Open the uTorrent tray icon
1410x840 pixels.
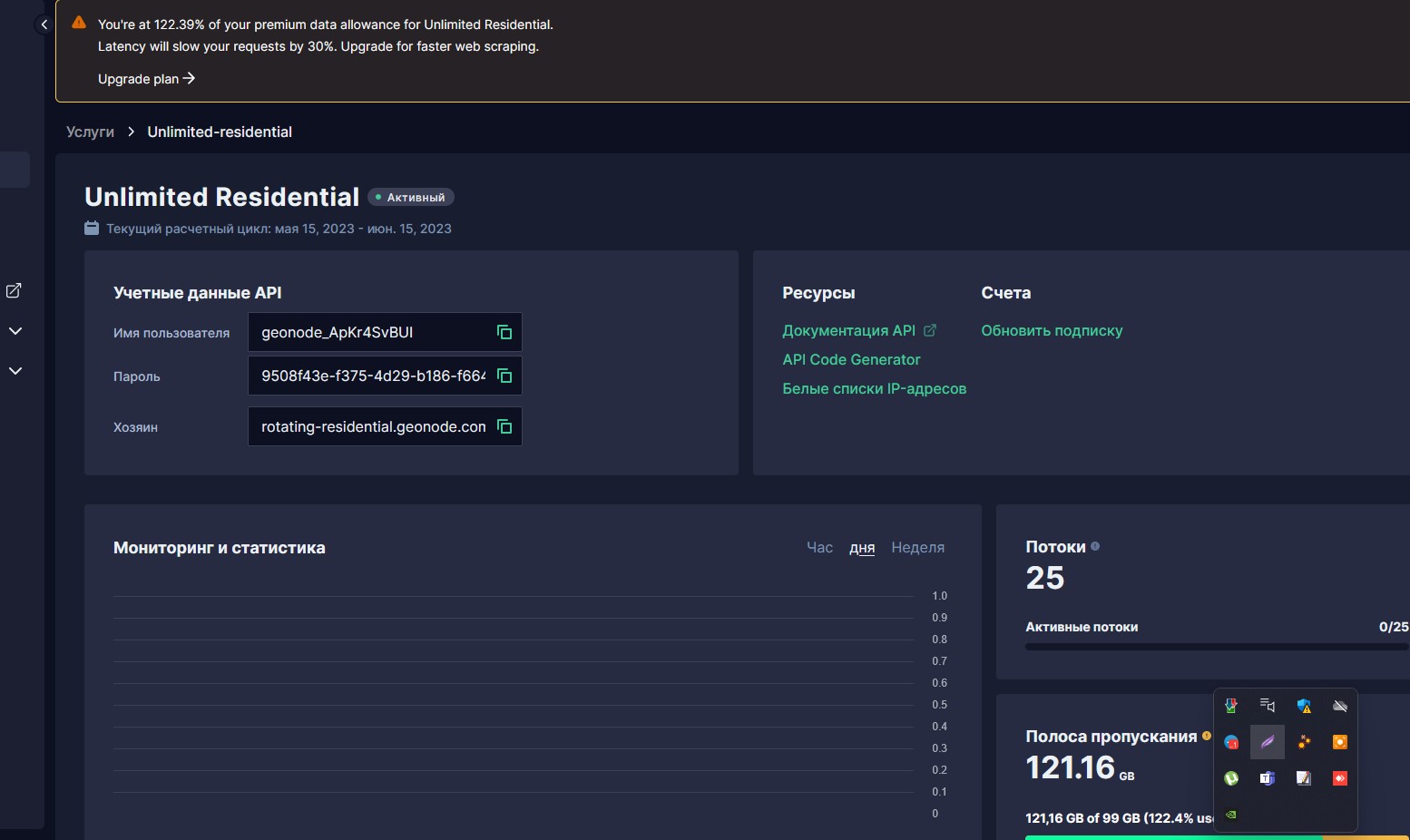pyautogui.click(x=1231, y=778)
